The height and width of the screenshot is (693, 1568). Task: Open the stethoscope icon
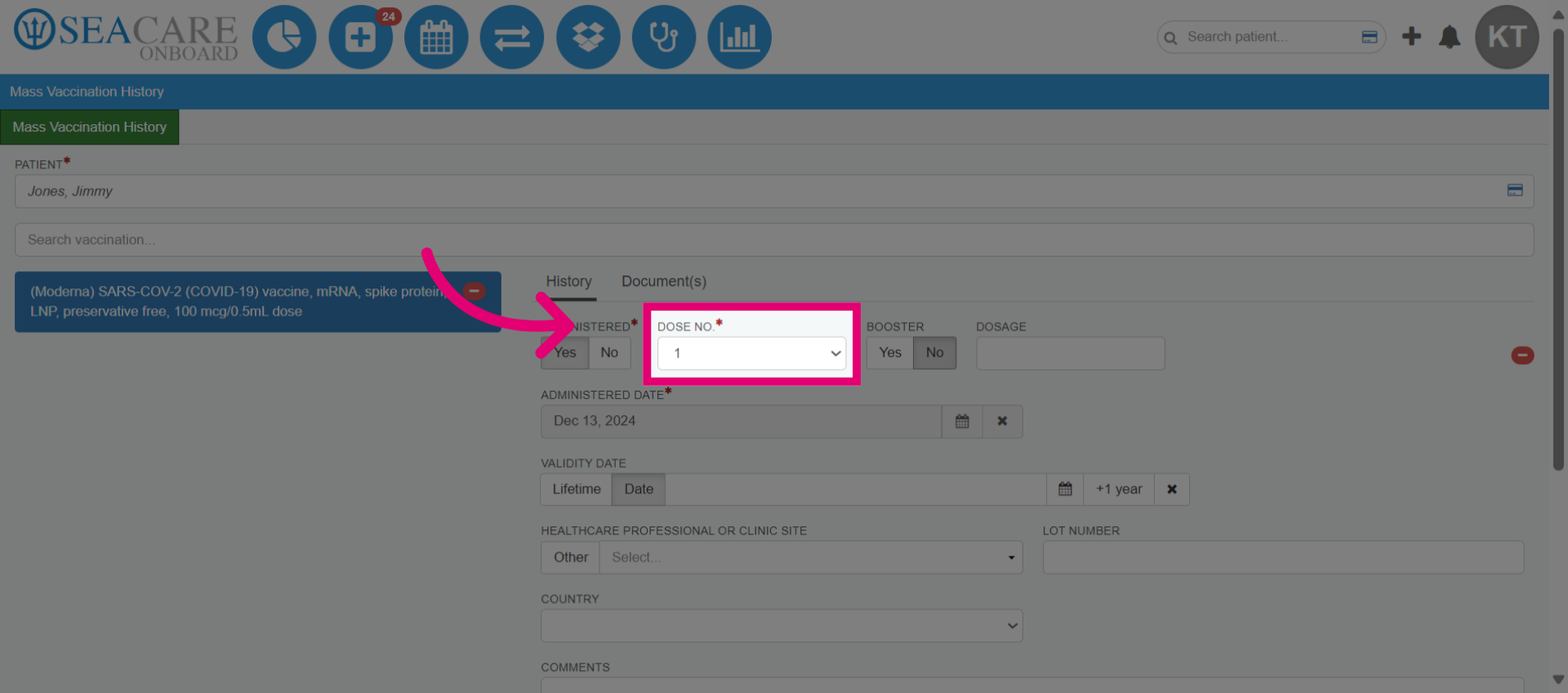pyautogui.click(x=664, y=37)
